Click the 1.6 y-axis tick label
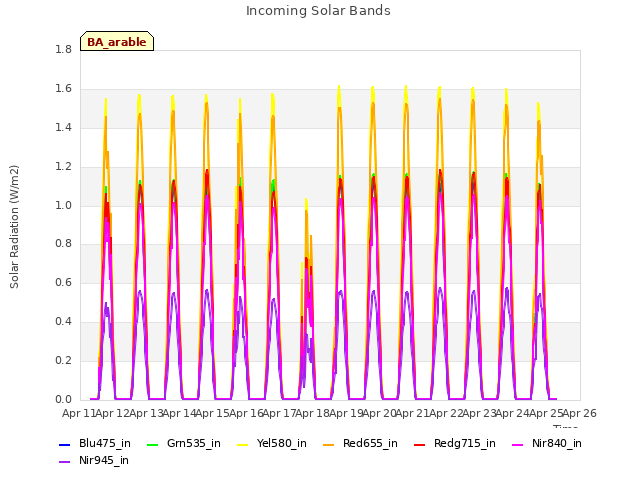The width and height of the screenshot is (640, 480). (x=63, y=89)
